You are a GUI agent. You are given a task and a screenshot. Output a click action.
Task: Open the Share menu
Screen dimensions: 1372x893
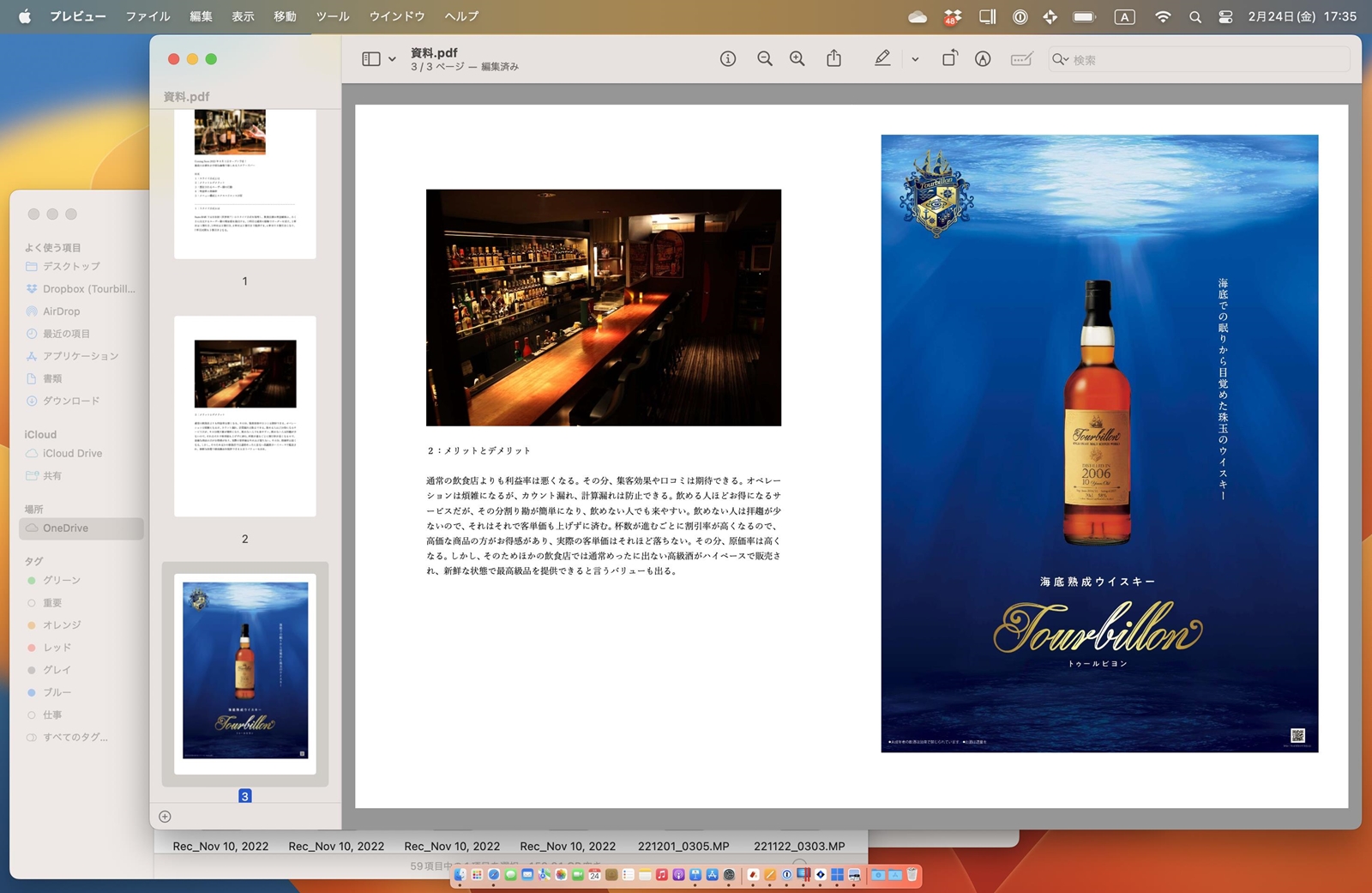point(833,58)
